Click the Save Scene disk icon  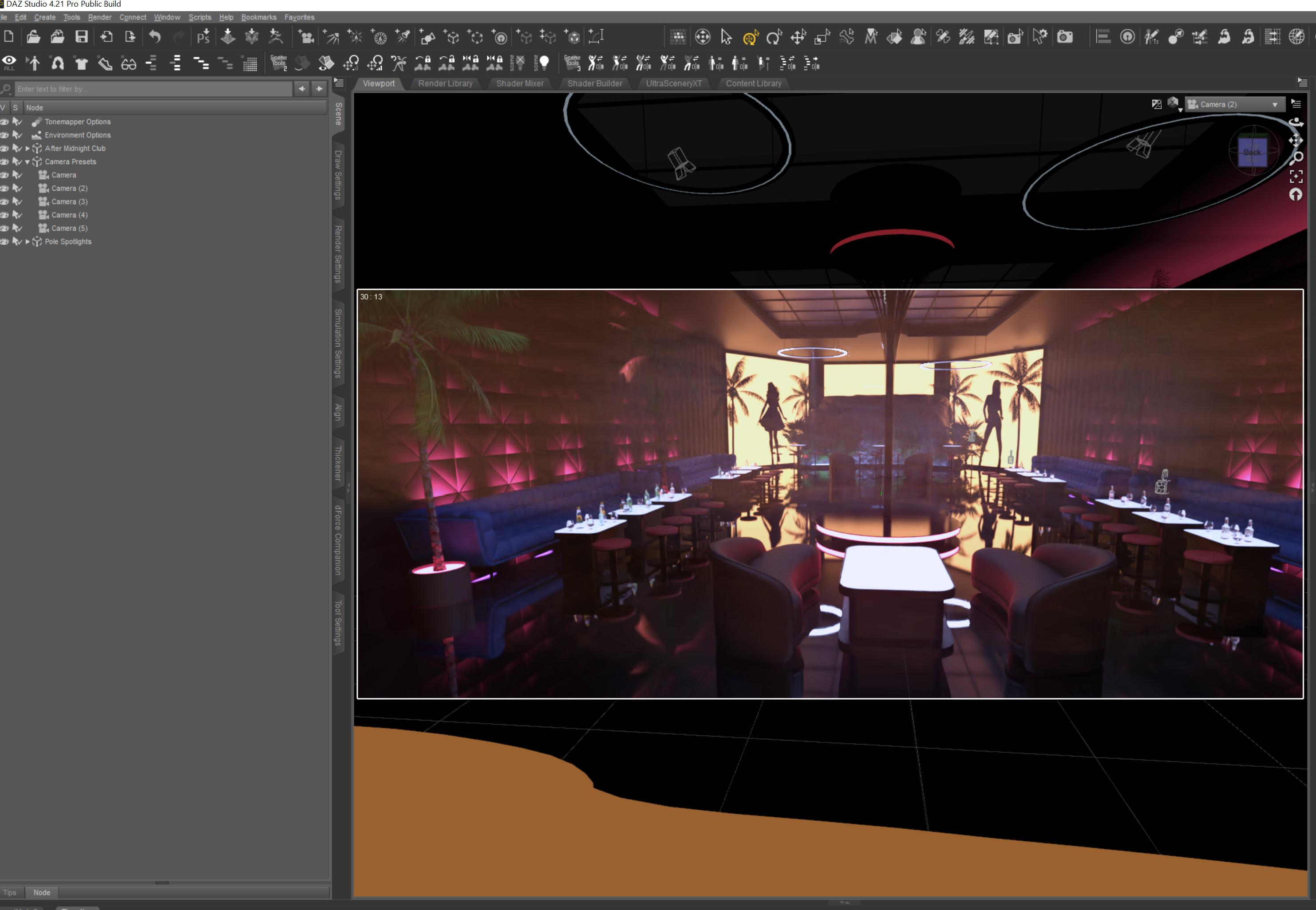[x=82, y=37]
